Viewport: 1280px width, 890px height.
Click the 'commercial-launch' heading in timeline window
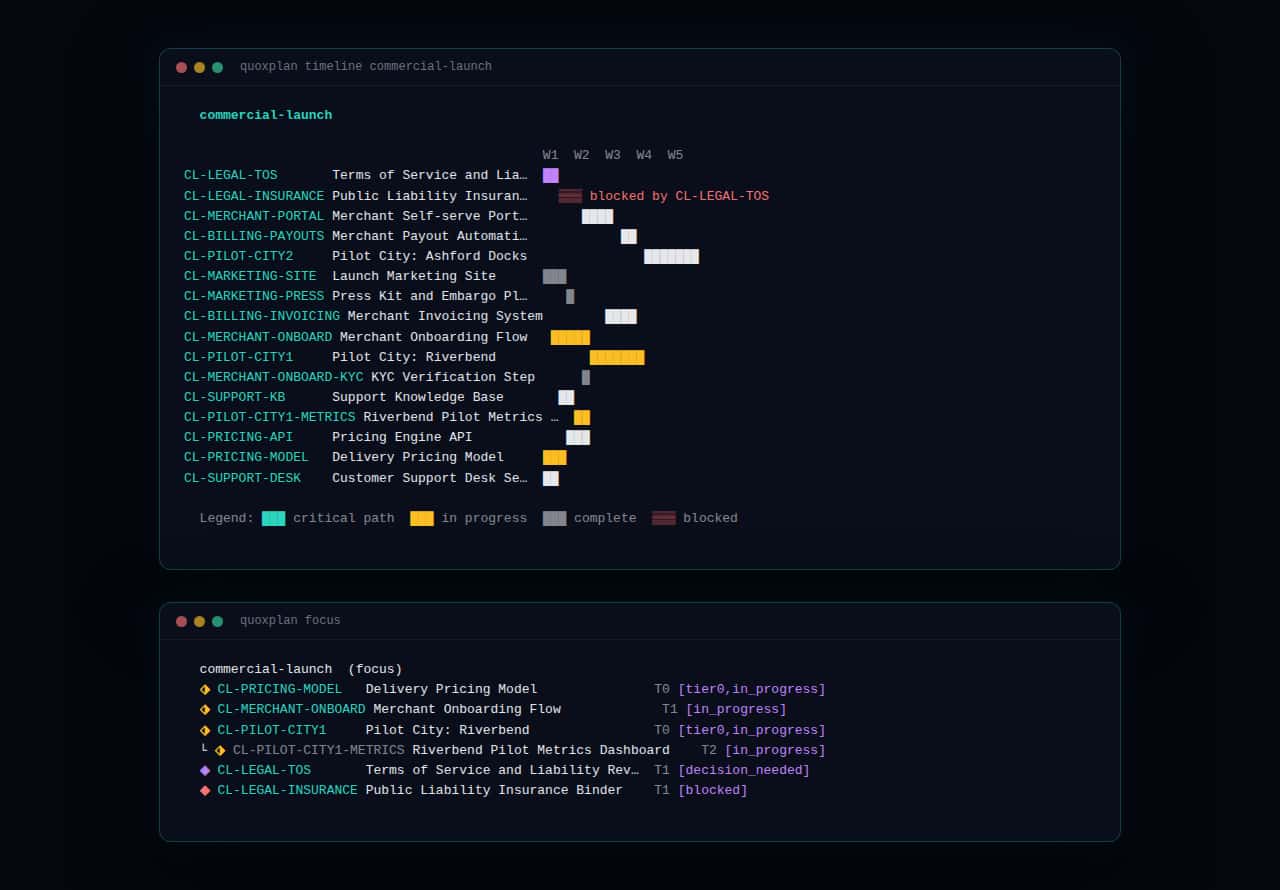(266, 115)
